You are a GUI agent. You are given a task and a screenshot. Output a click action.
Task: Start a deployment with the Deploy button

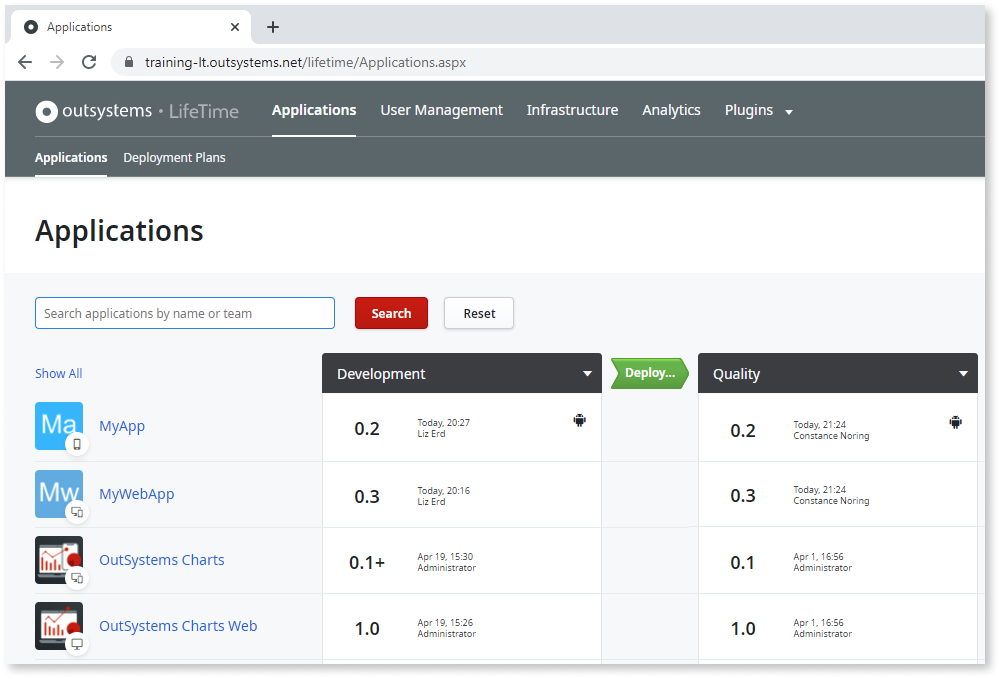coord(648,373)
